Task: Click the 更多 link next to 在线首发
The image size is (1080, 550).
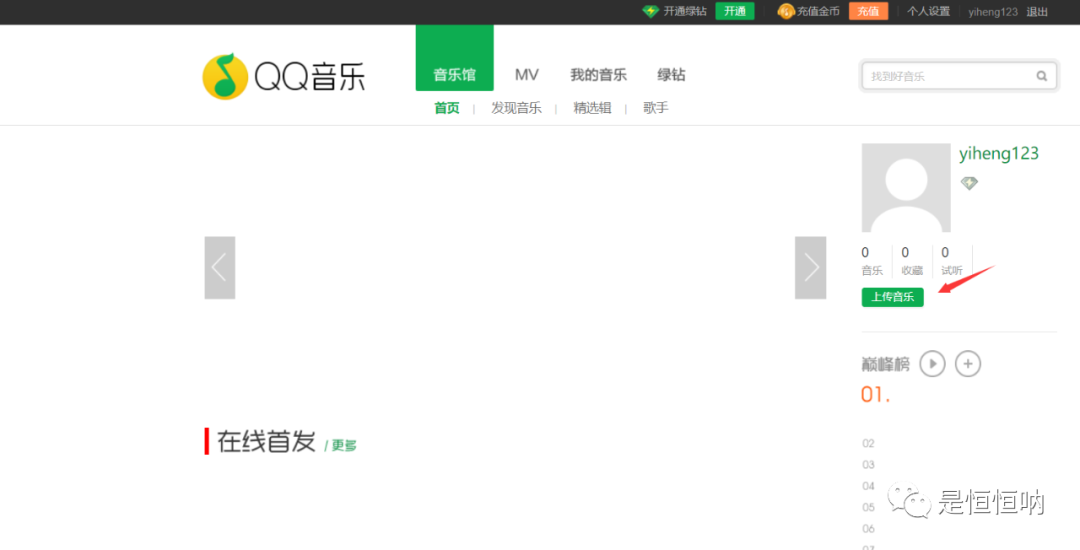Action: [x=344, y=445]
